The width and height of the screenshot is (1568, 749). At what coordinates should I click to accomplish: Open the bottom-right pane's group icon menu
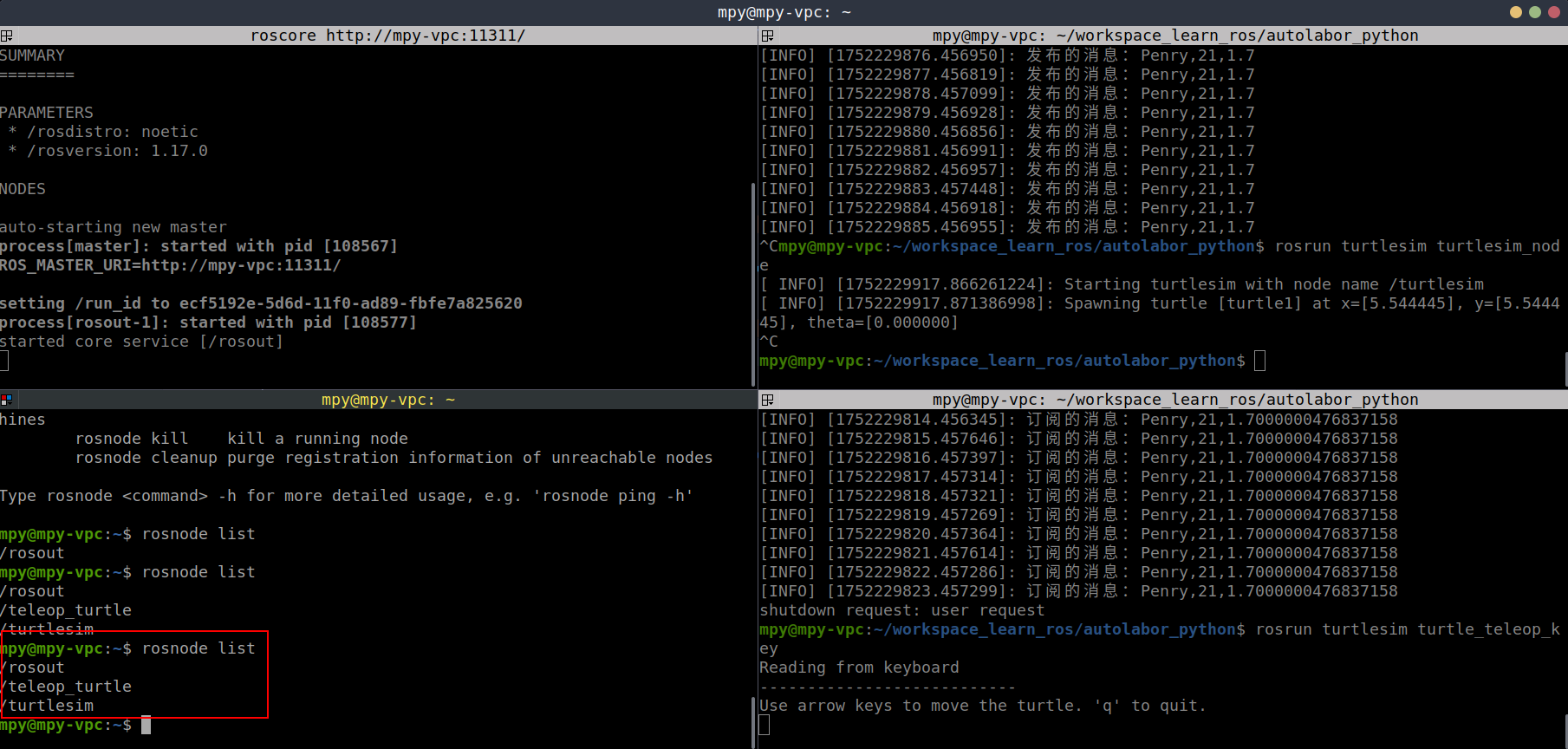point(767,400)
